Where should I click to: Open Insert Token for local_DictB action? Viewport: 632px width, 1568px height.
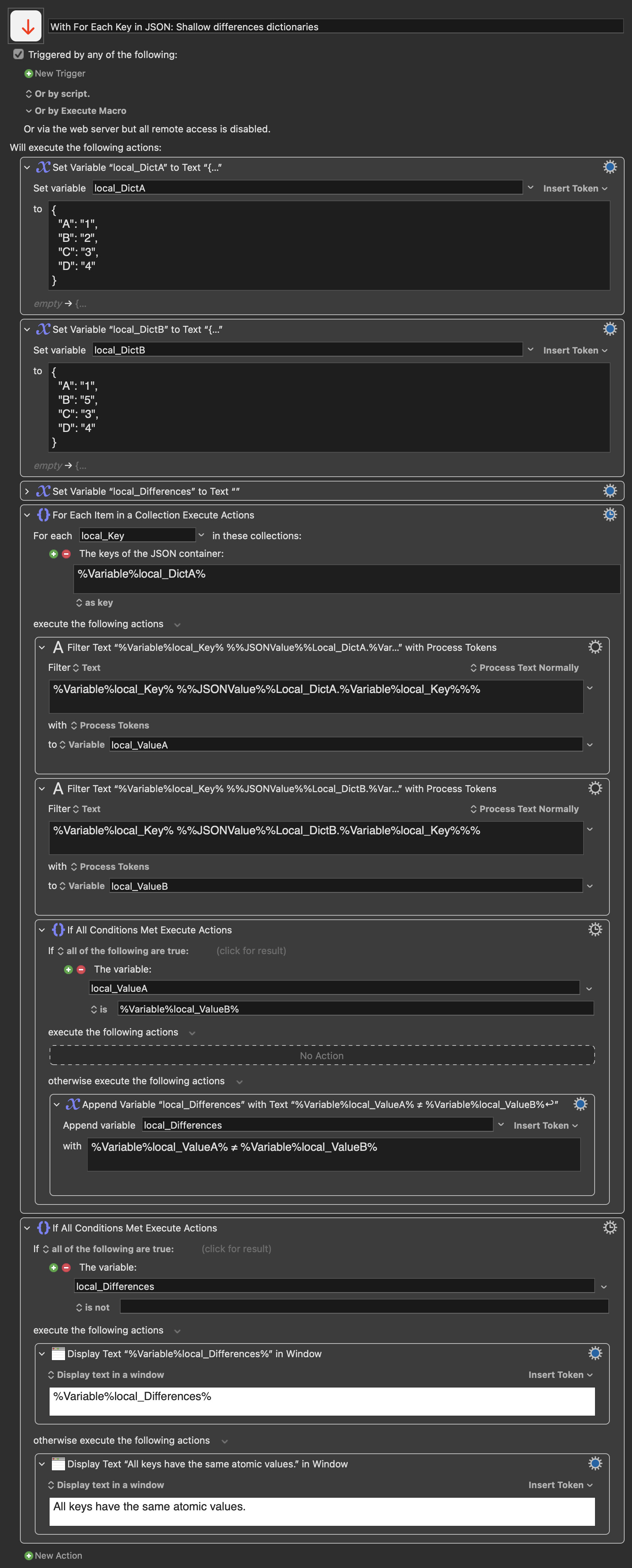point(575,350)
